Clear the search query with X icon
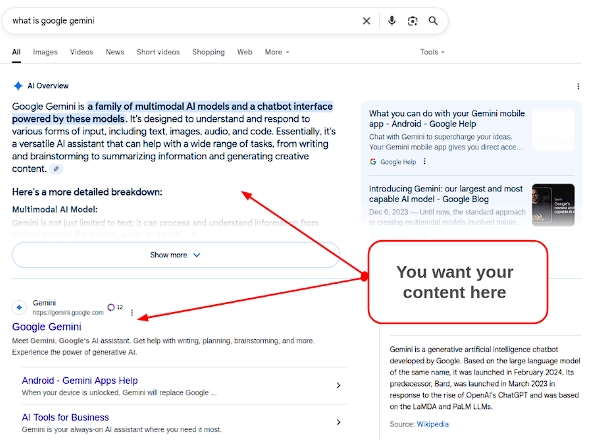This screenshot has width=605, height=444. pyautogui.click(x=366, y=21)
